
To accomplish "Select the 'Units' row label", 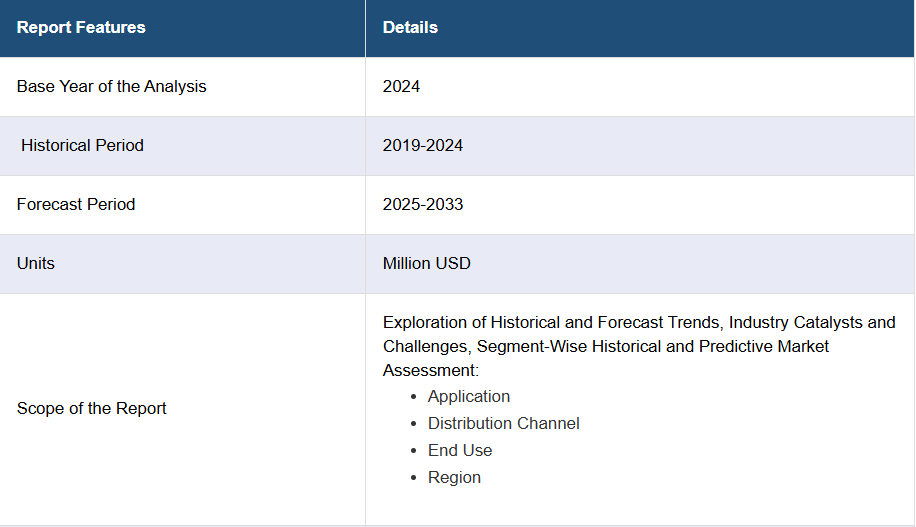I will [x=36, y=264].
